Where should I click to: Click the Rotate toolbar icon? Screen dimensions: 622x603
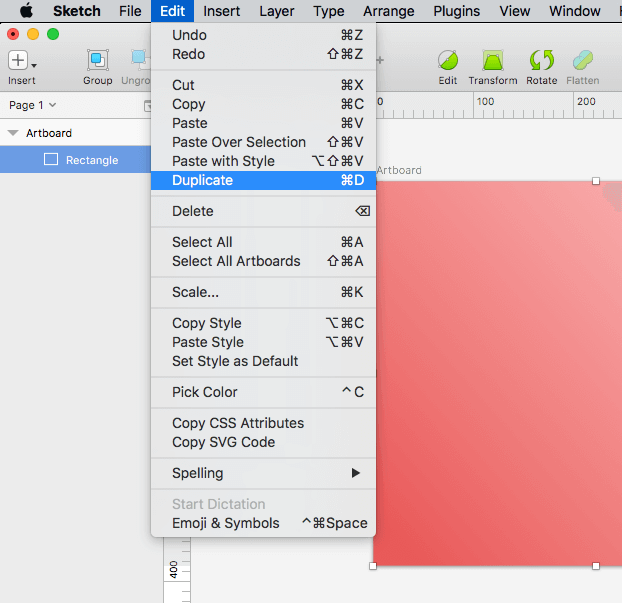541,60
